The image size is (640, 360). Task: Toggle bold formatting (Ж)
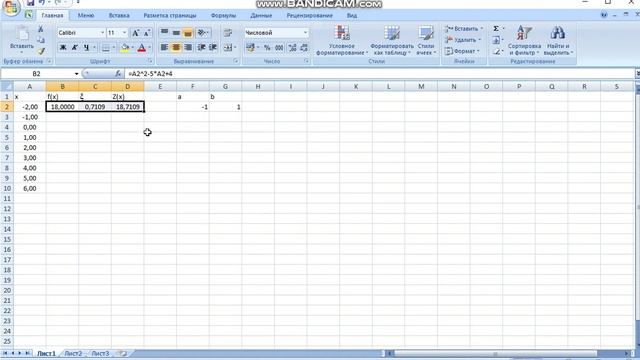coord(63,48)
